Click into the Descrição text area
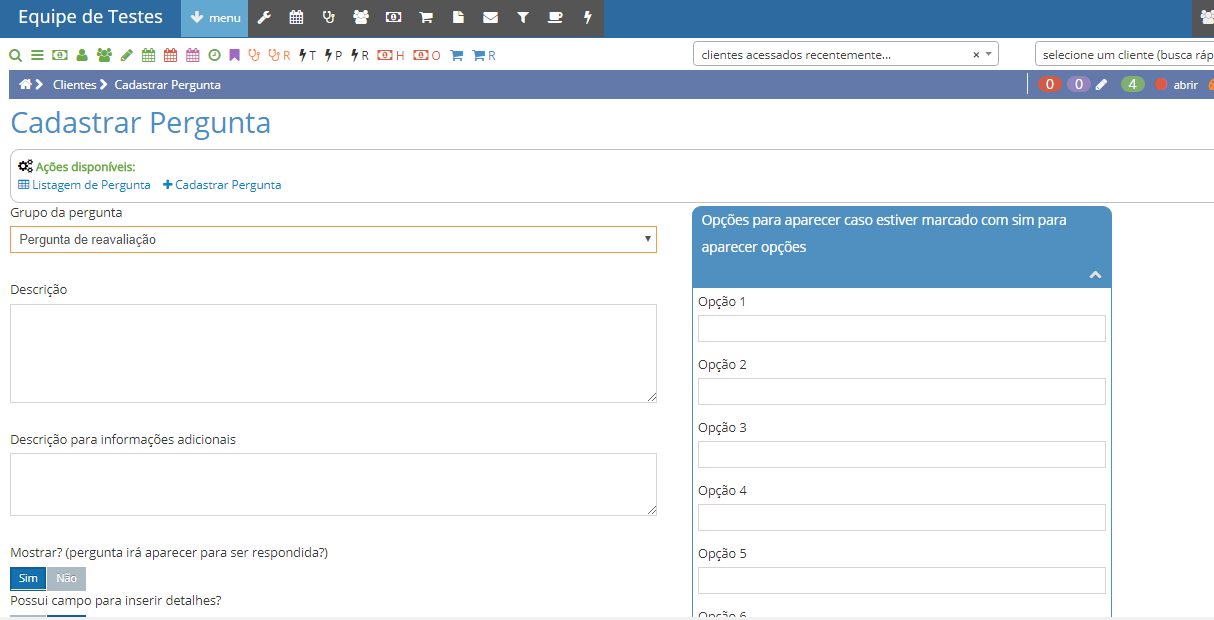The height and width of the screenshot is (620, 1214). click(333, 353)
